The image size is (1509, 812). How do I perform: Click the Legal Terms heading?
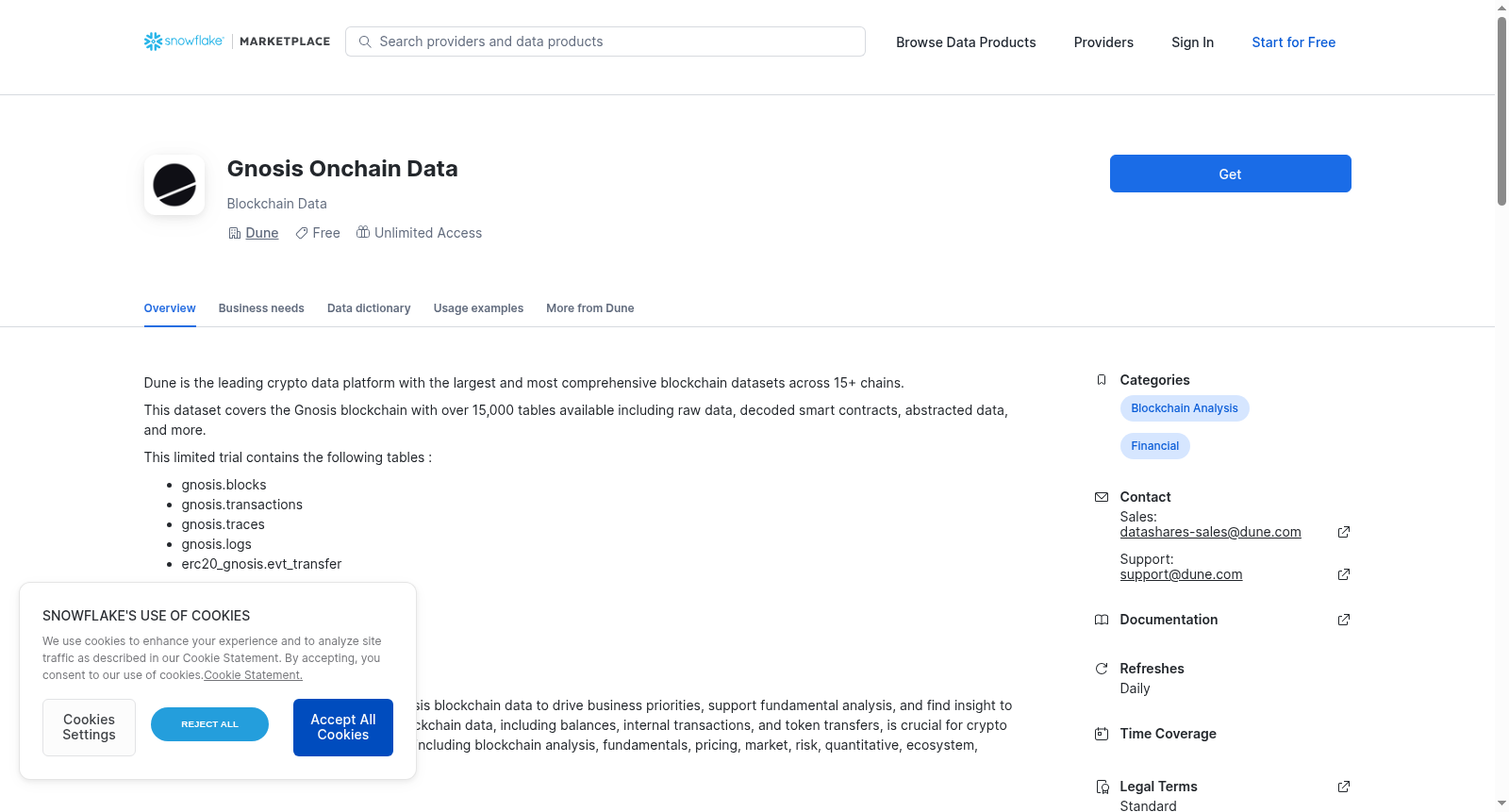point(1158,787)
